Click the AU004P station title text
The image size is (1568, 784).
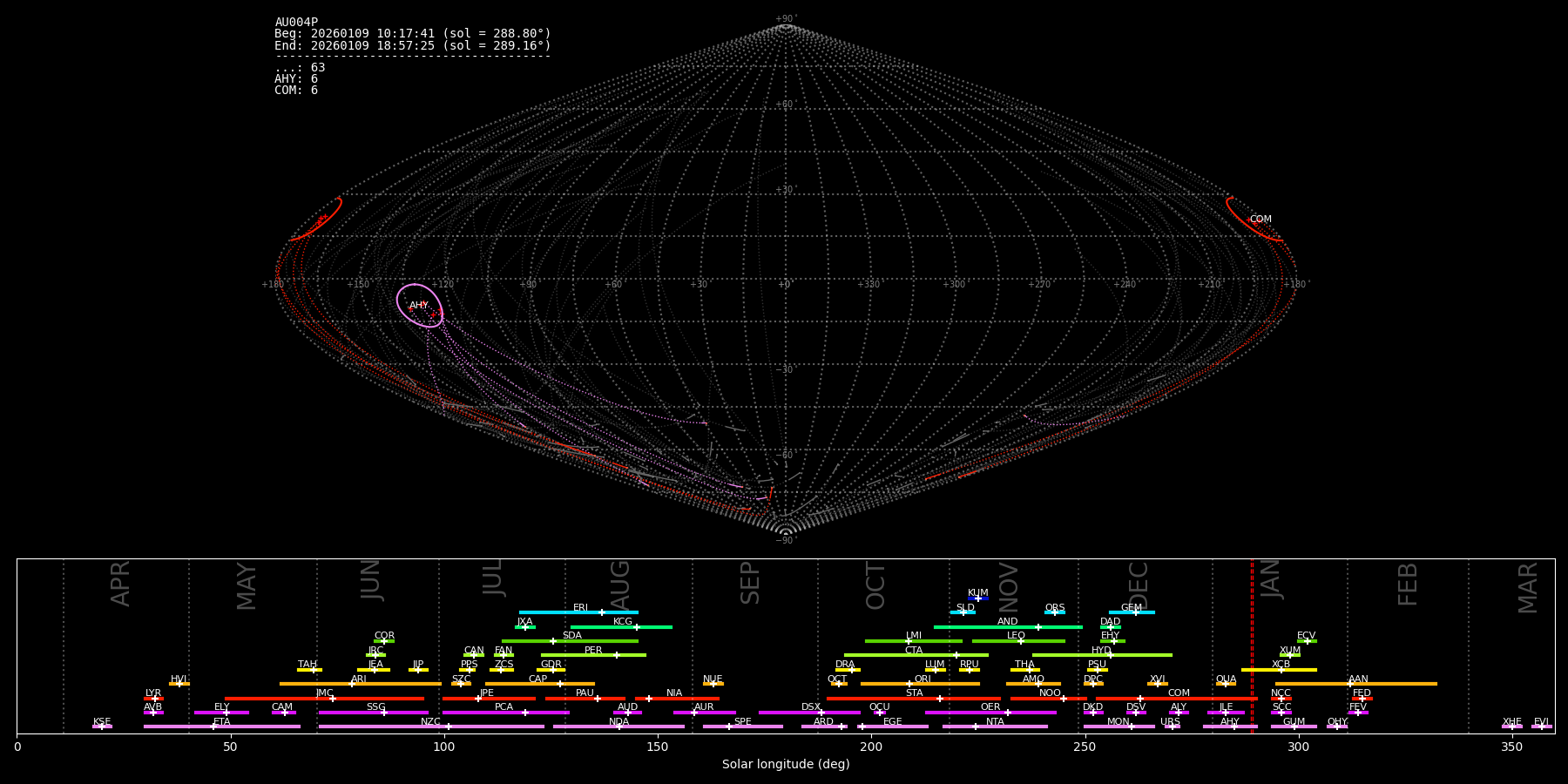coord(296,23)
